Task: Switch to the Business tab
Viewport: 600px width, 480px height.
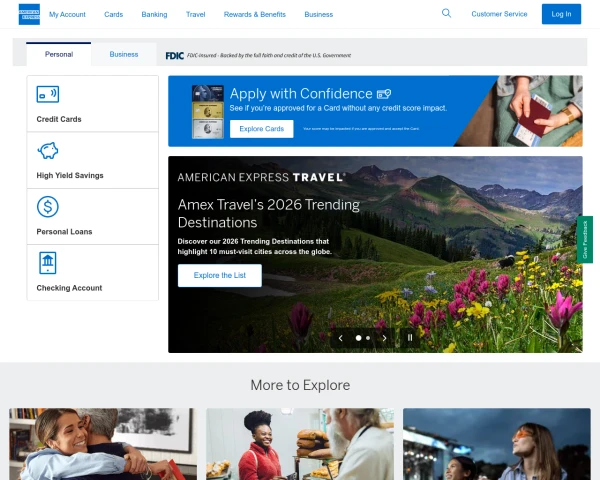Action: tap(124, 54)
